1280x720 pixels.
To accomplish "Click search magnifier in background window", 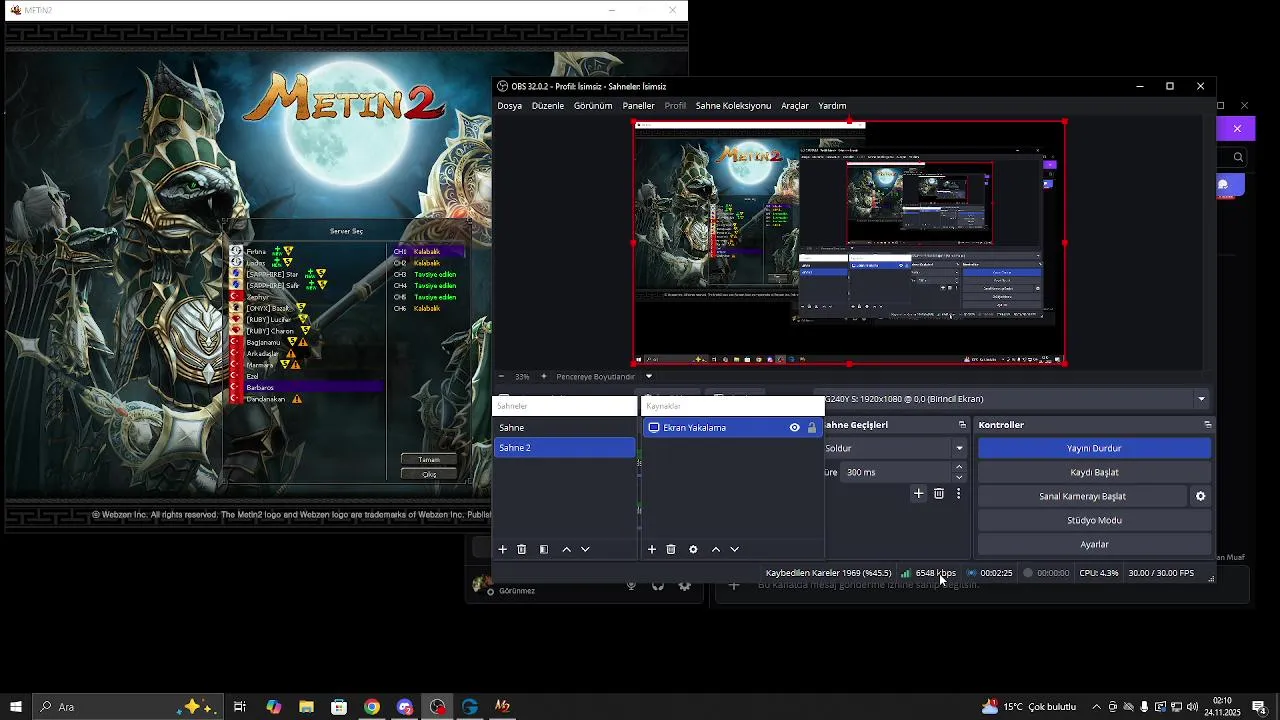I will pos(1238,157).
